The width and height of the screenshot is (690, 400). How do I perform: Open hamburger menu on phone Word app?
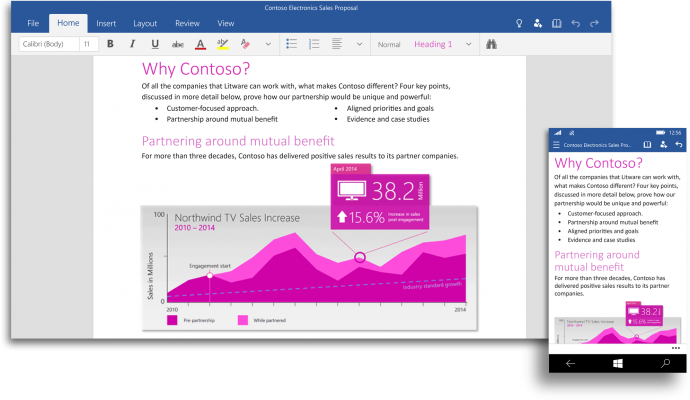pyautogui.click(x=557, y=145)
